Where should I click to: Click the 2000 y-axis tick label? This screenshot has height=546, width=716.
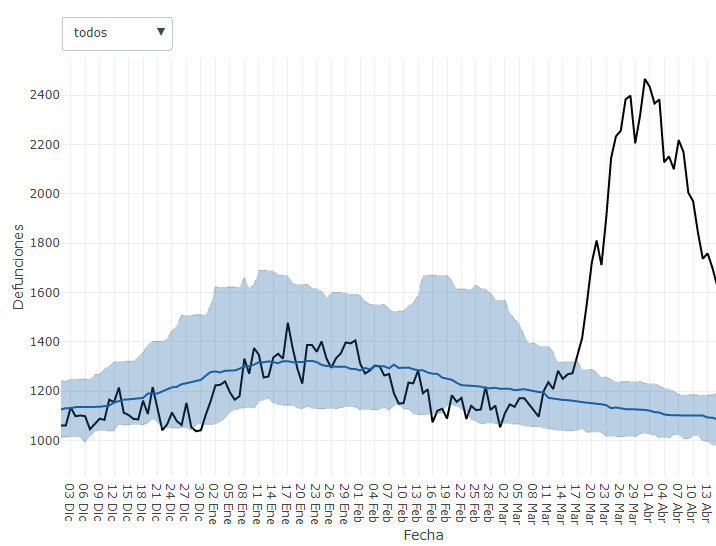click(x=45, y=194)
